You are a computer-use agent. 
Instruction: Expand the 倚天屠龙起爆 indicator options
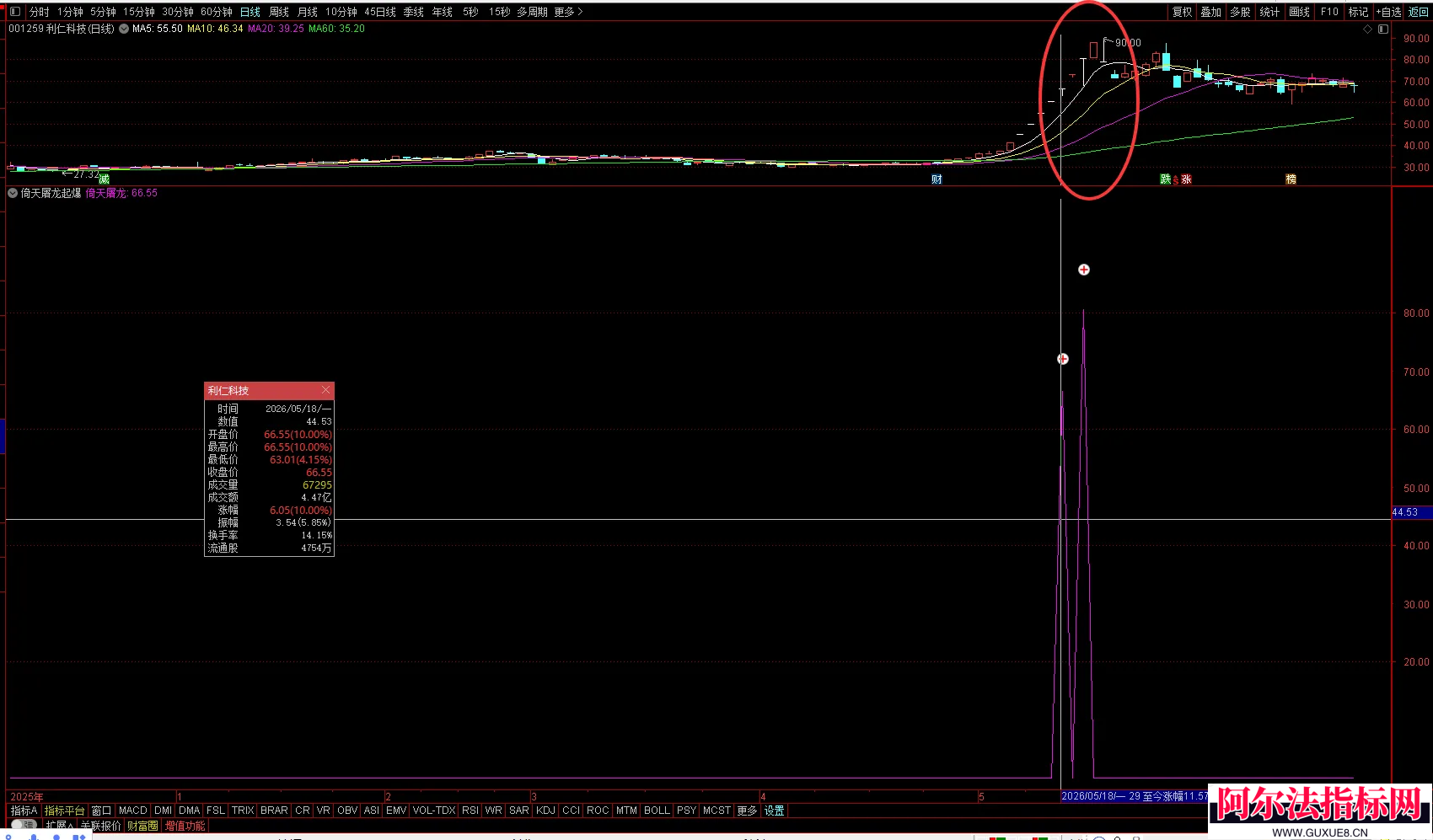point(13,193)
